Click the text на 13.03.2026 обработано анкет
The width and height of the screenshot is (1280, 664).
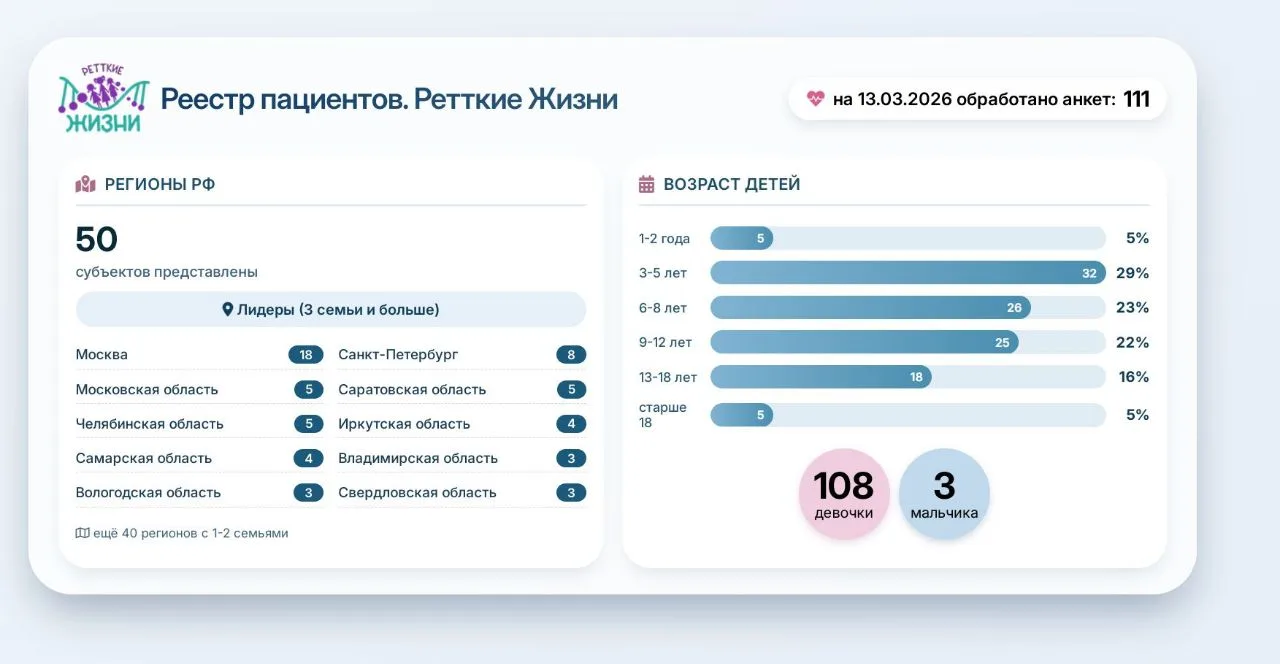point(974,99)
